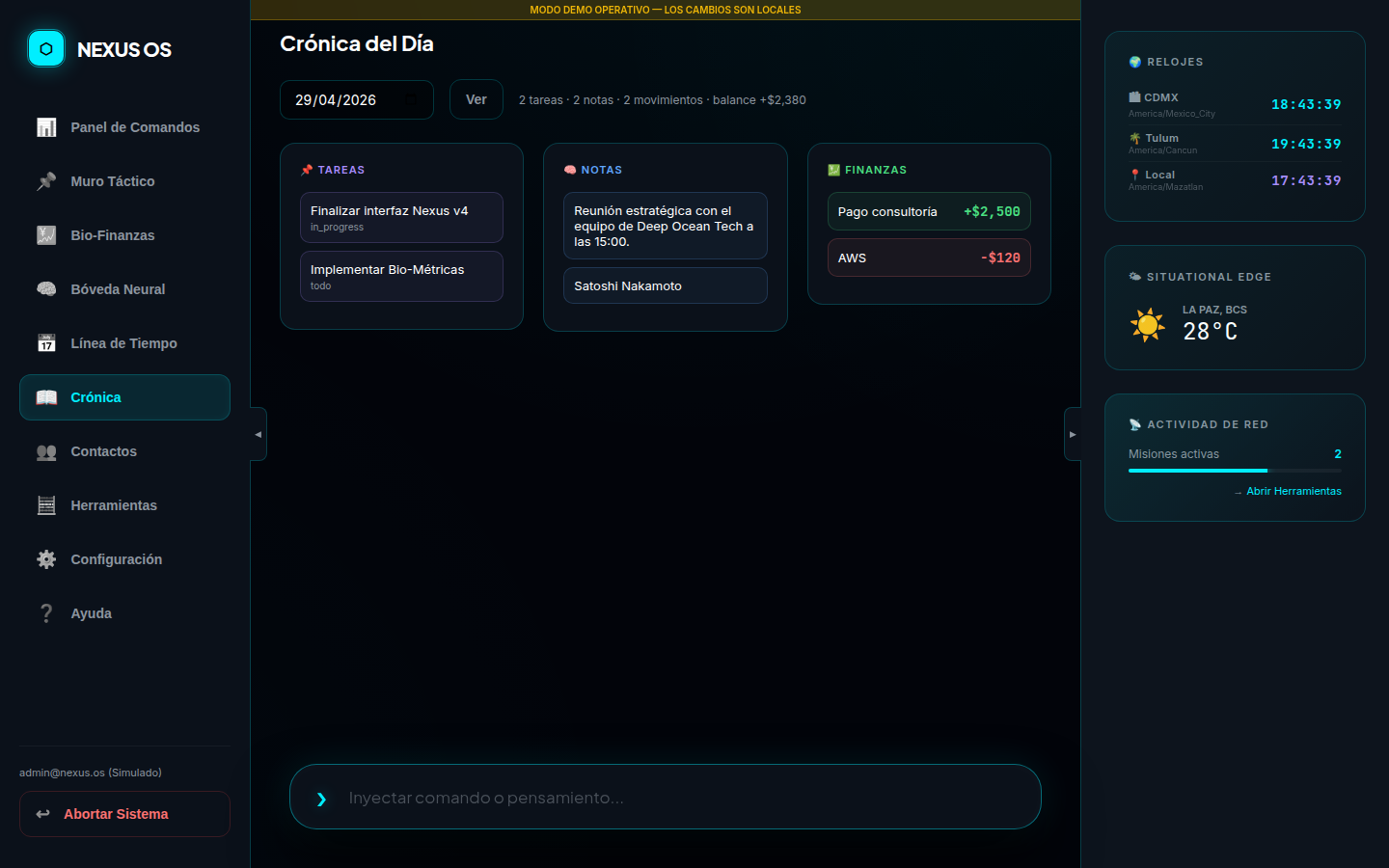Open Panel de Comandos via chart icon
This screenshot has width=1389, height=868.
pyautogui.click(x=46, y=127)
